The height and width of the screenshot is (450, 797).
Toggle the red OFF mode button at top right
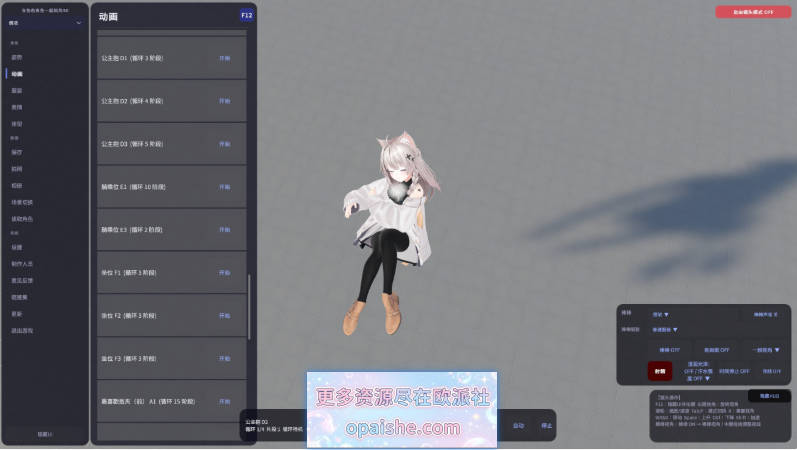point(753,12)
